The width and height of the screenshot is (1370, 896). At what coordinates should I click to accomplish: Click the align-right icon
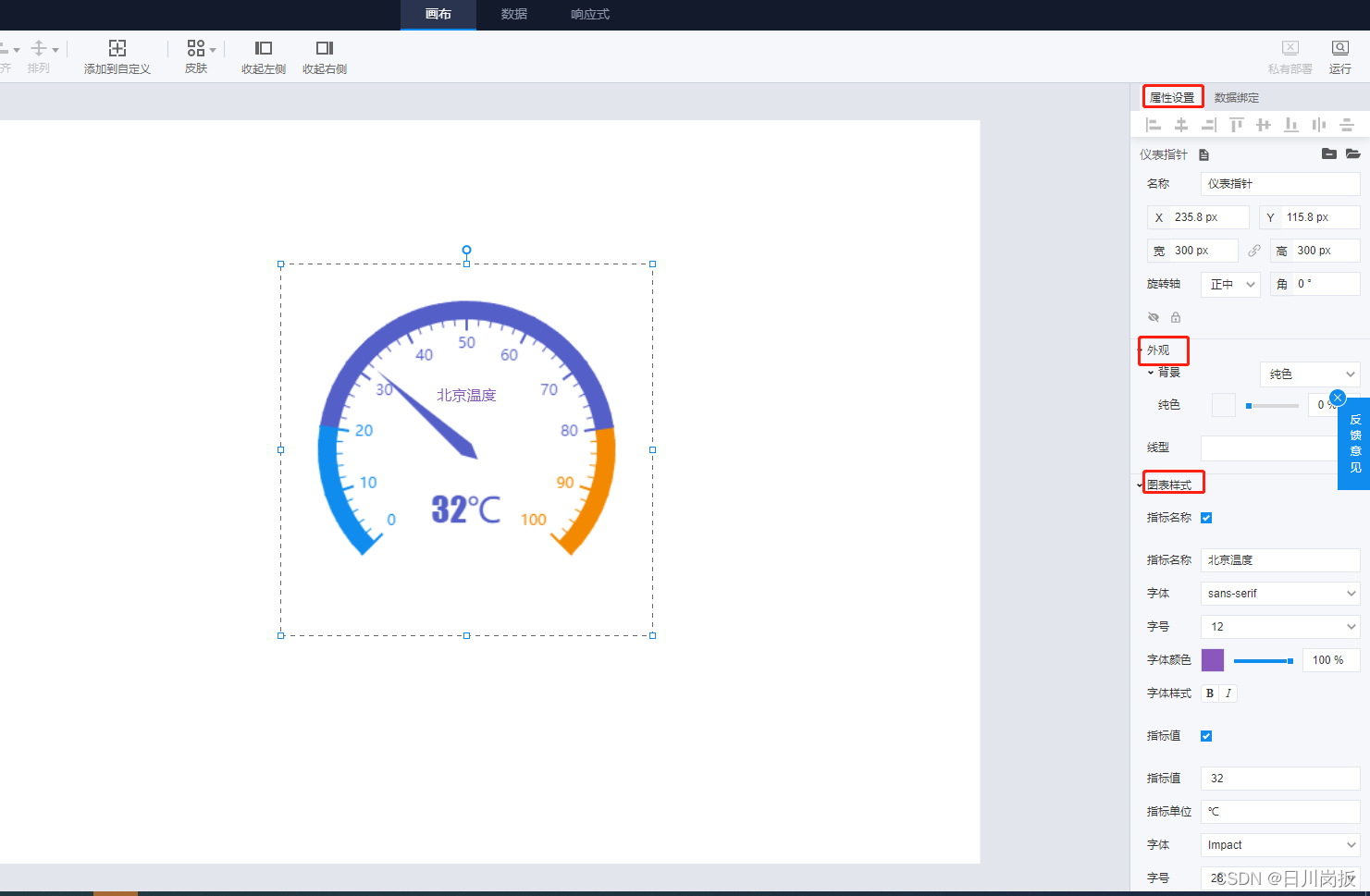coord(1209,125)
